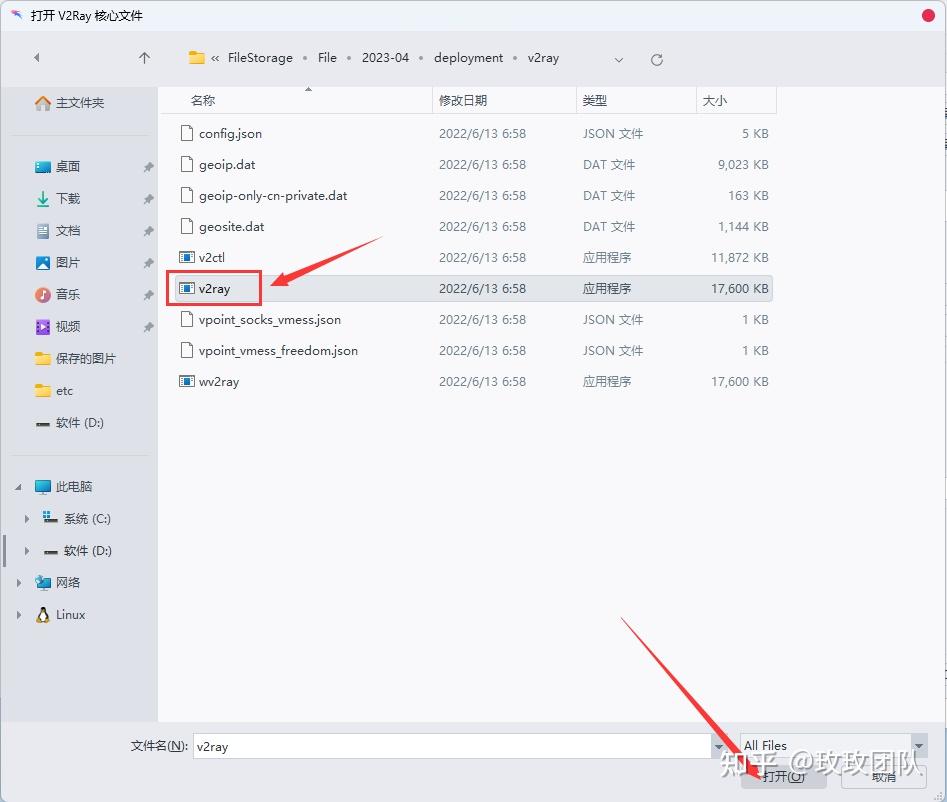Open the All Files type filter
The width and height of the screenshot is (947, 802).
833,746
